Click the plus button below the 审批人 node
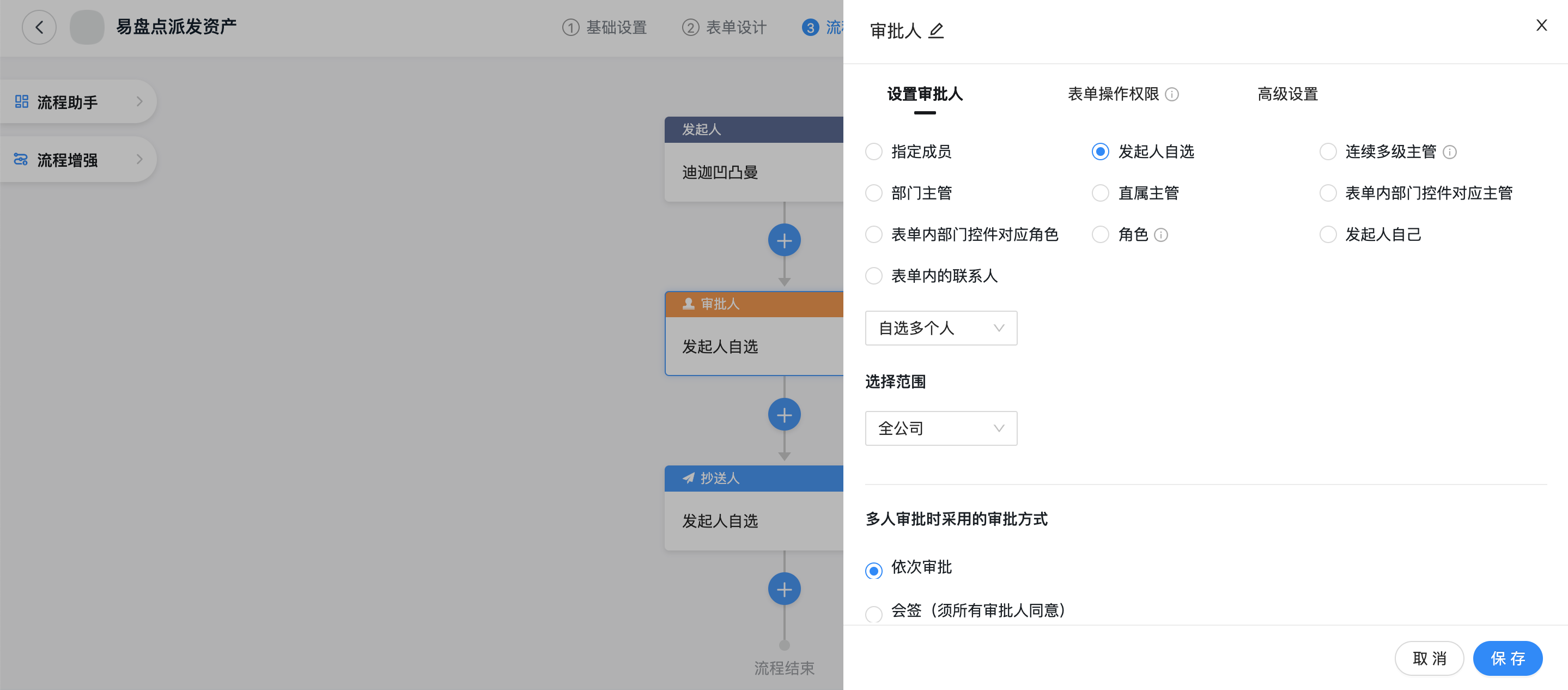The width and height of the screenshot is (1568, 690). pyautogui.click(x=784, y=415)
